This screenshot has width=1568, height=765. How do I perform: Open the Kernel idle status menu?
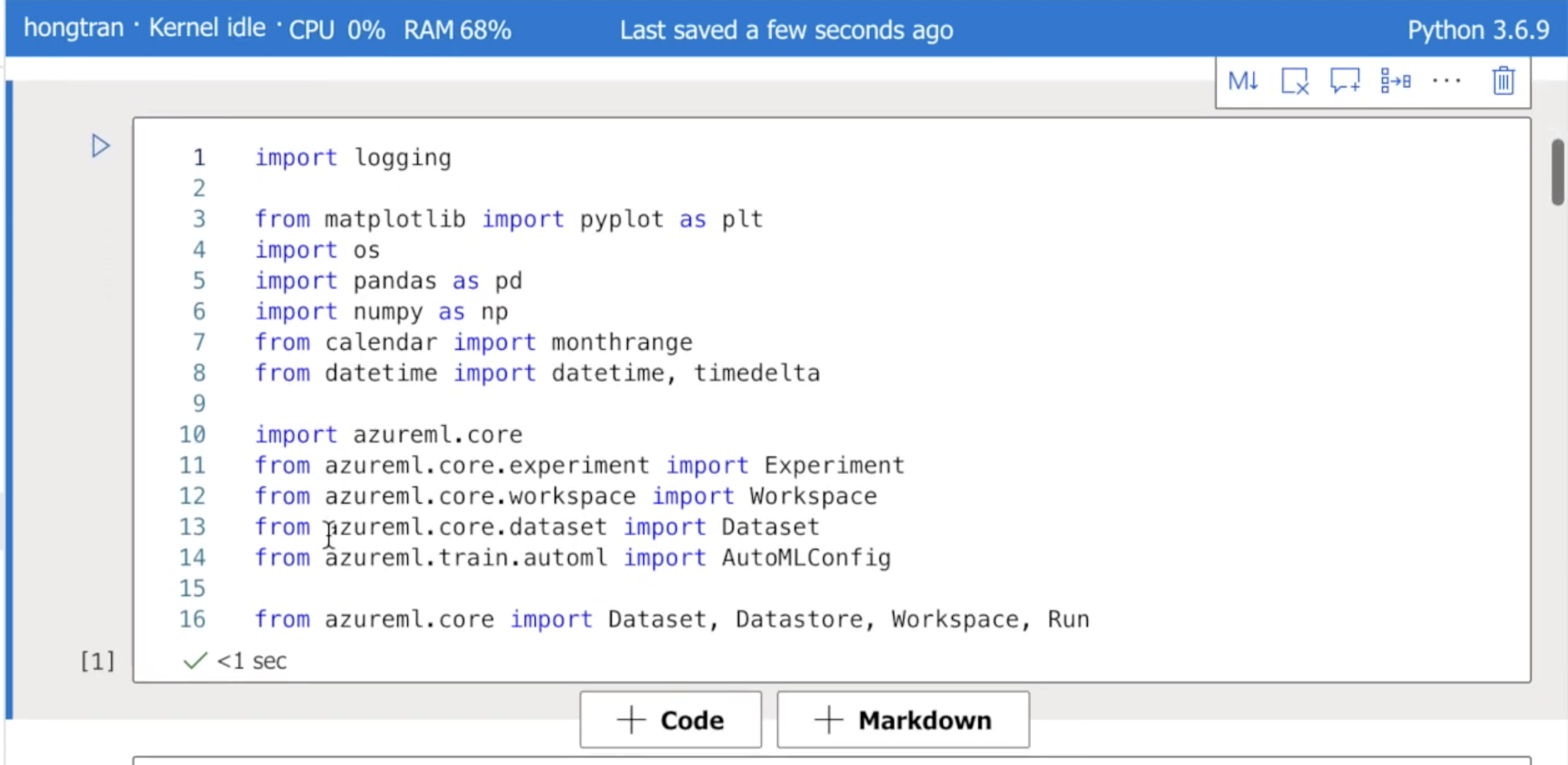[207, 27]
